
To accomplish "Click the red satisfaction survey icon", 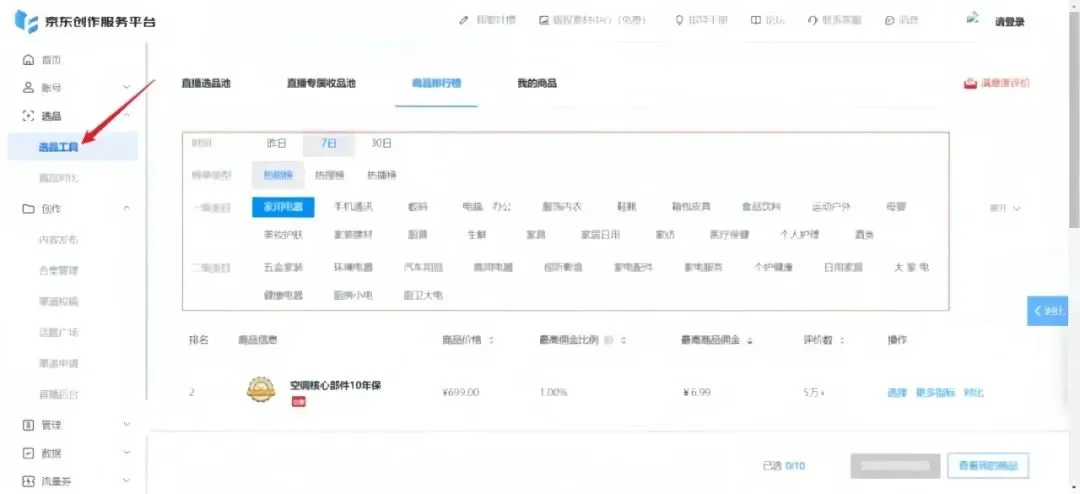I will [x=969, y=84].
